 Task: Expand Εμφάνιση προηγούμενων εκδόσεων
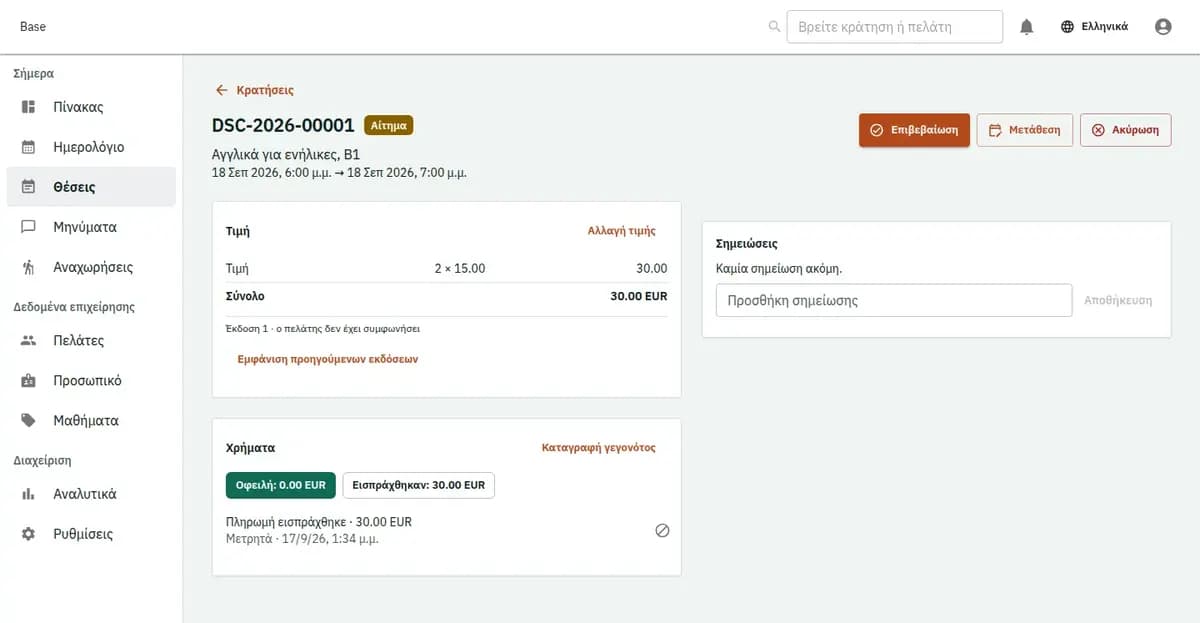(x=327, y=359)
